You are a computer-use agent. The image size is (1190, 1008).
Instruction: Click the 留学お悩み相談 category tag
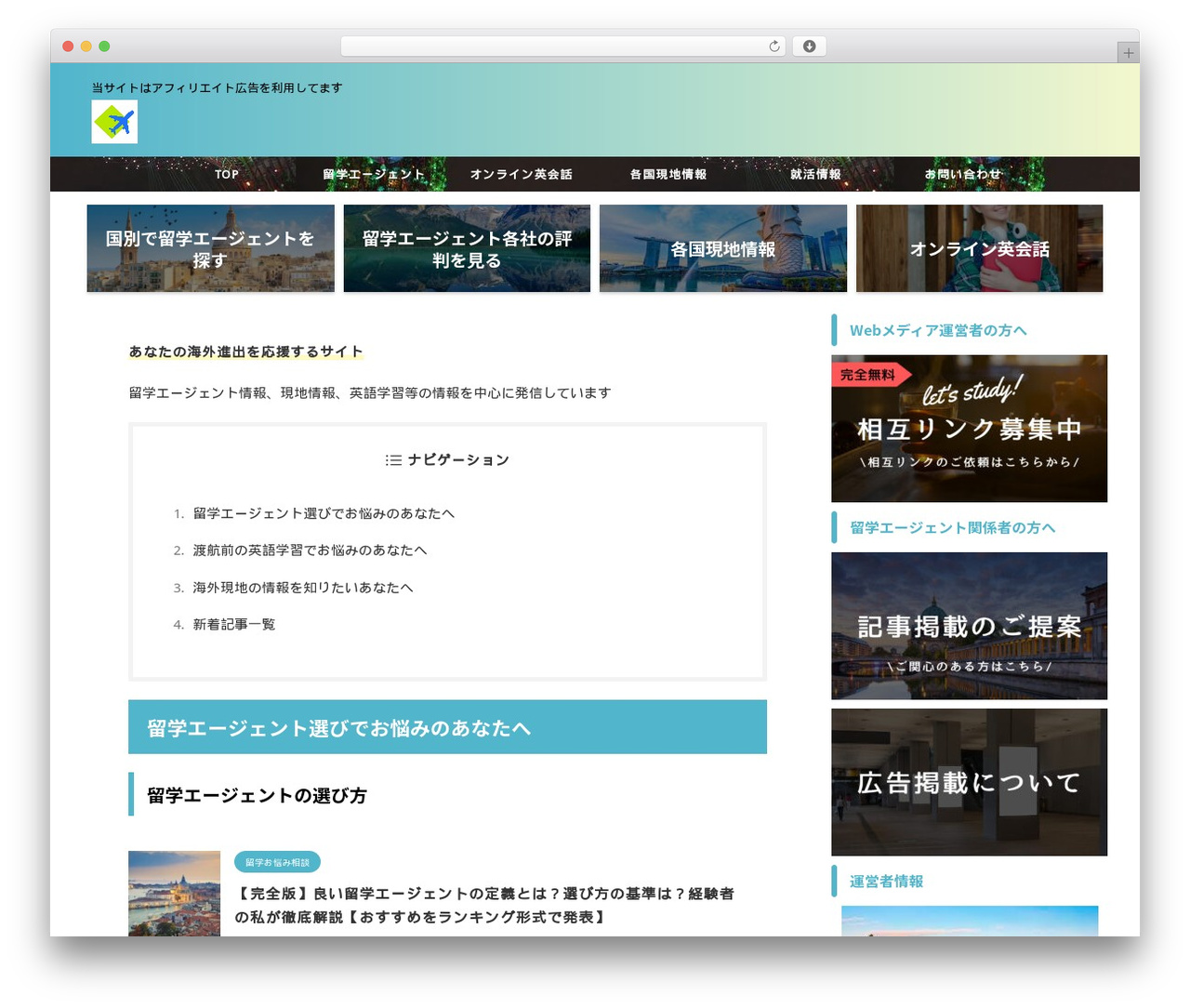click(x=277, y=862)
